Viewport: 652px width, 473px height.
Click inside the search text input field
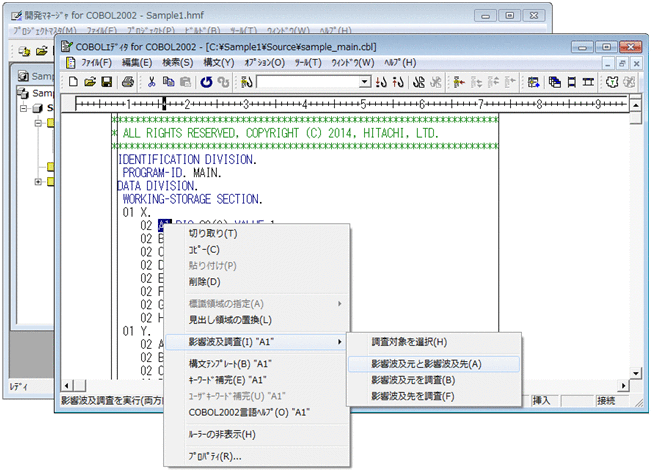[308, 82]
